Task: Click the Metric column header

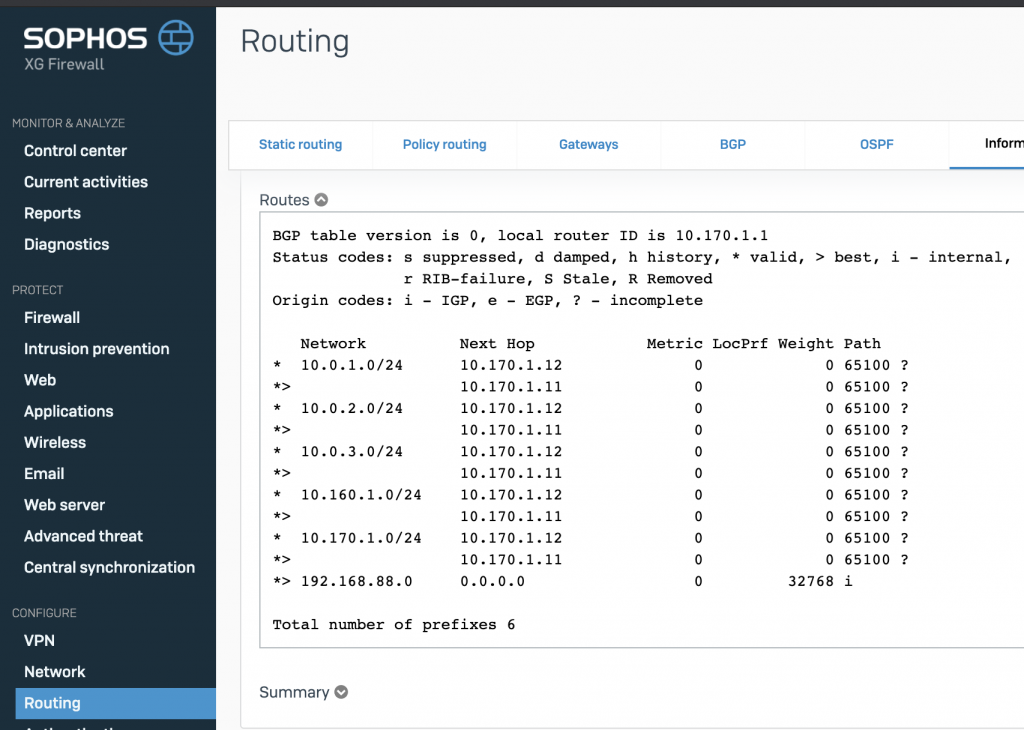Action: tap(675, 343)
